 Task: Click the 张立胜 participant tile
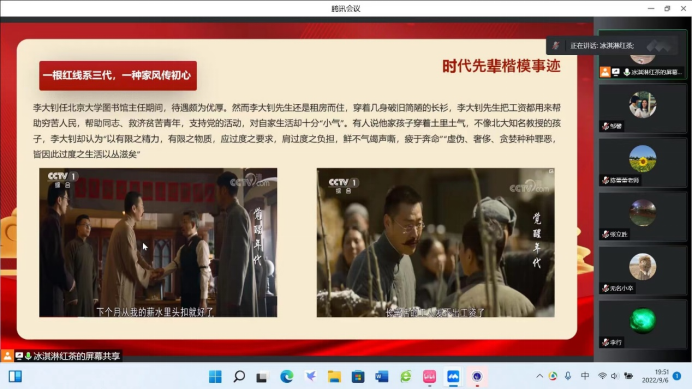(642, 218)
